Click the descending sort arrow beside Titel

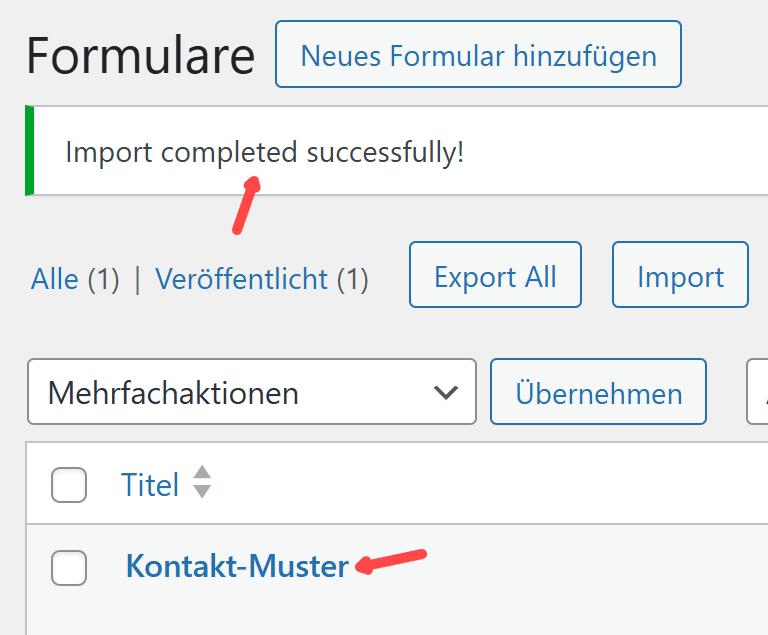pyautogui.click(x=202, y=491)
